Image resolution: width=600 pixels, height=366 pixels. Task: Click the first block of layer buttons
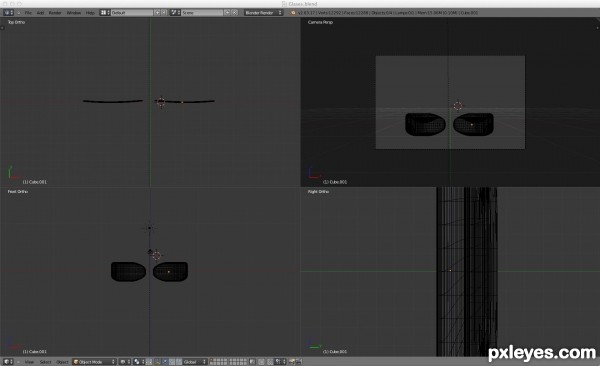click(218, 361)
